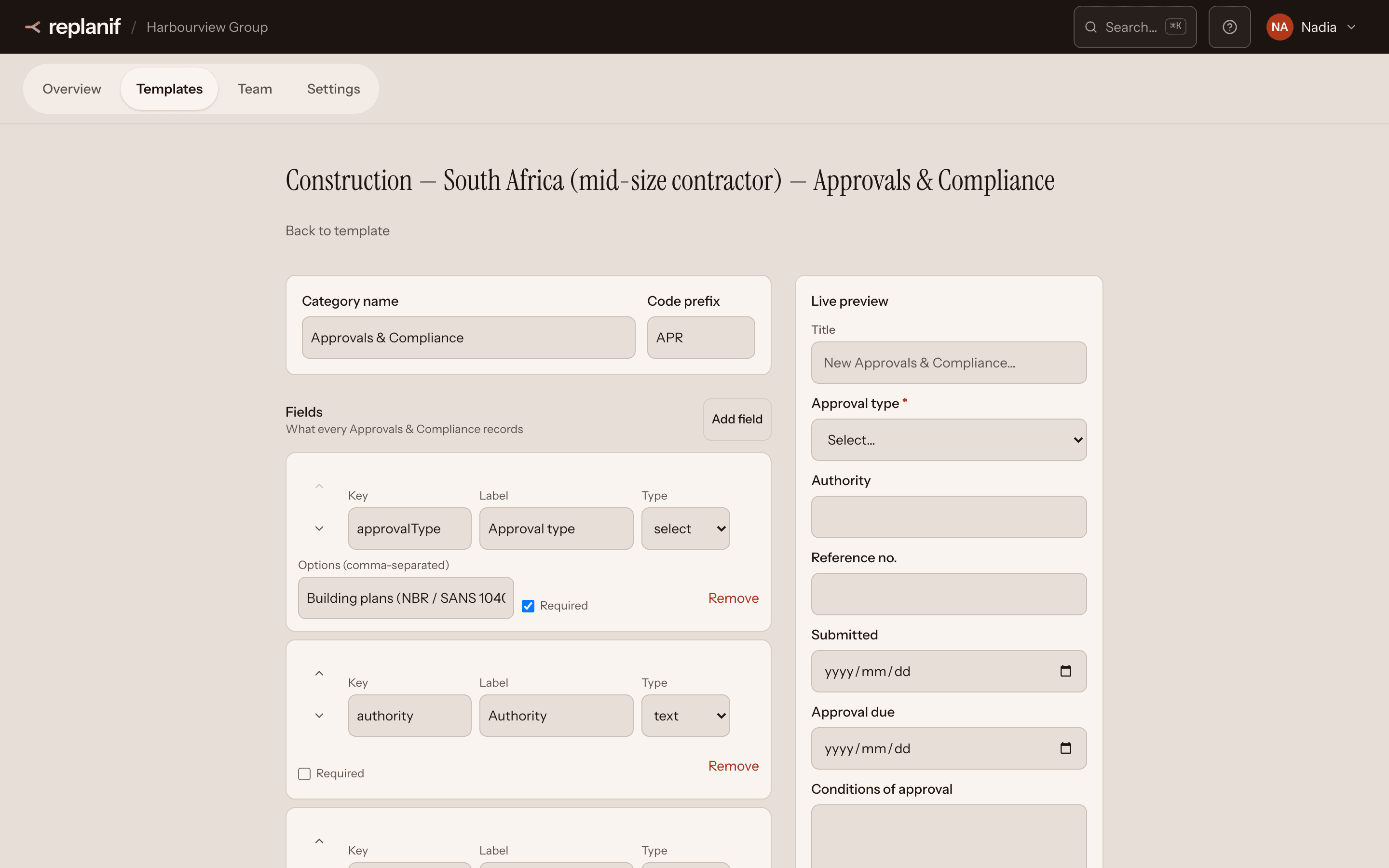This screenshot has width=1389, height=868.
Task: Click the NA user avatar
Action: point(1280,27)
